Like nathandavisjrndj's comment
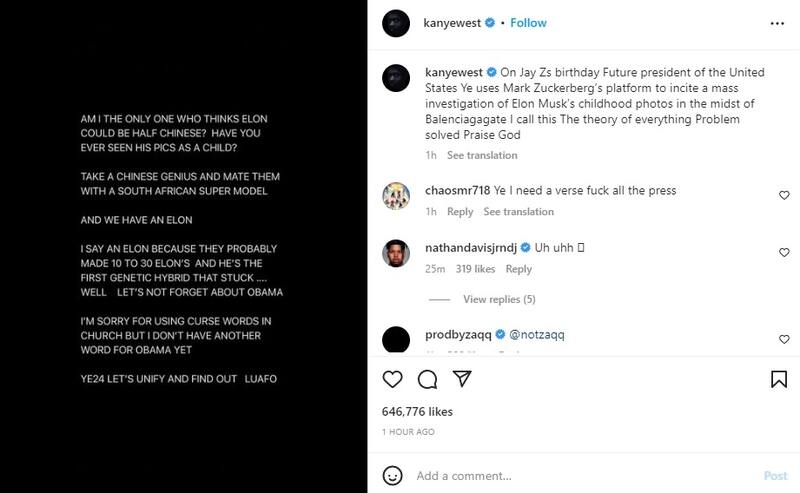800x493 pixels. click(x=783, y=251)
